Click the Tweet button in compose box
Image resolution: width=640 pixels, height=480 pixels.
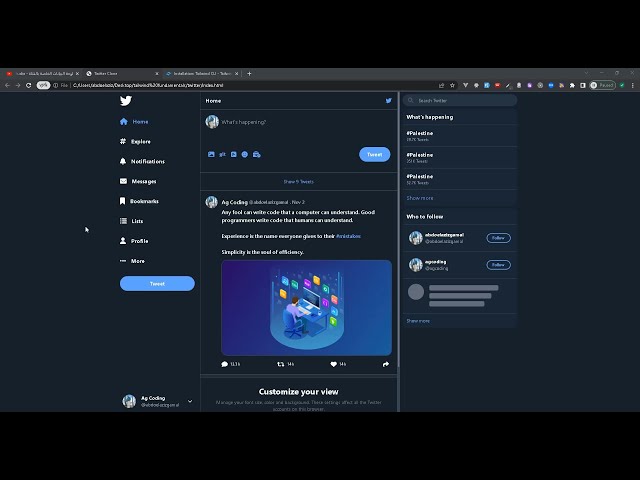(x=374, y=154)
